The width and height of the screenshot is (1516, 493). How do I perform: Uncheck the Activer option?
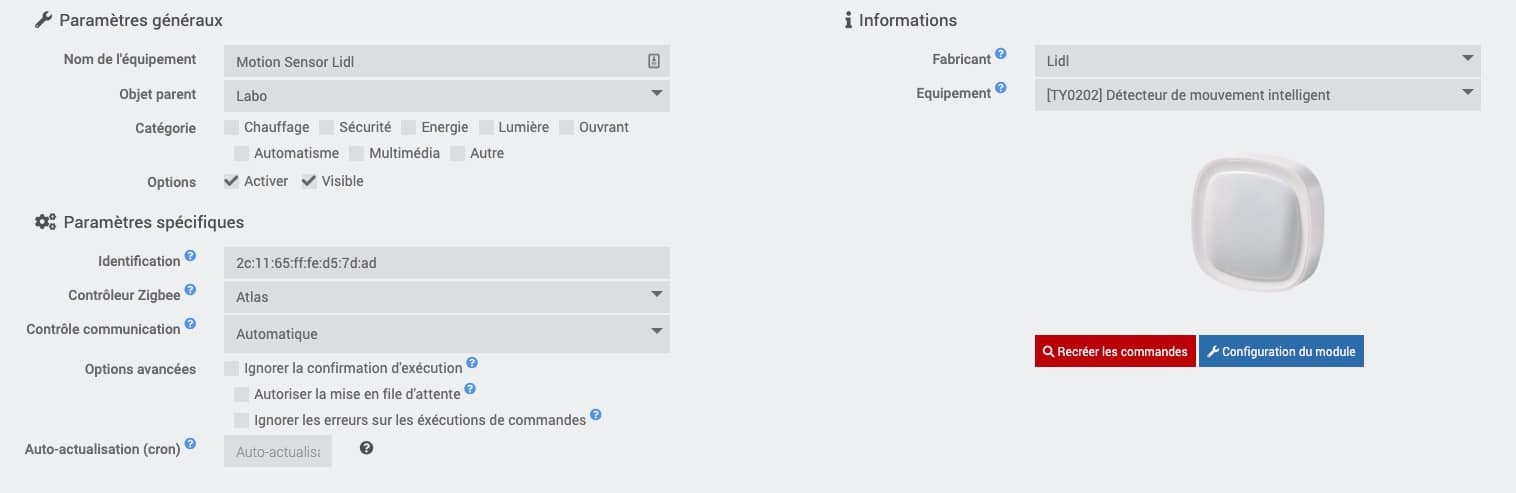[231, 181]
